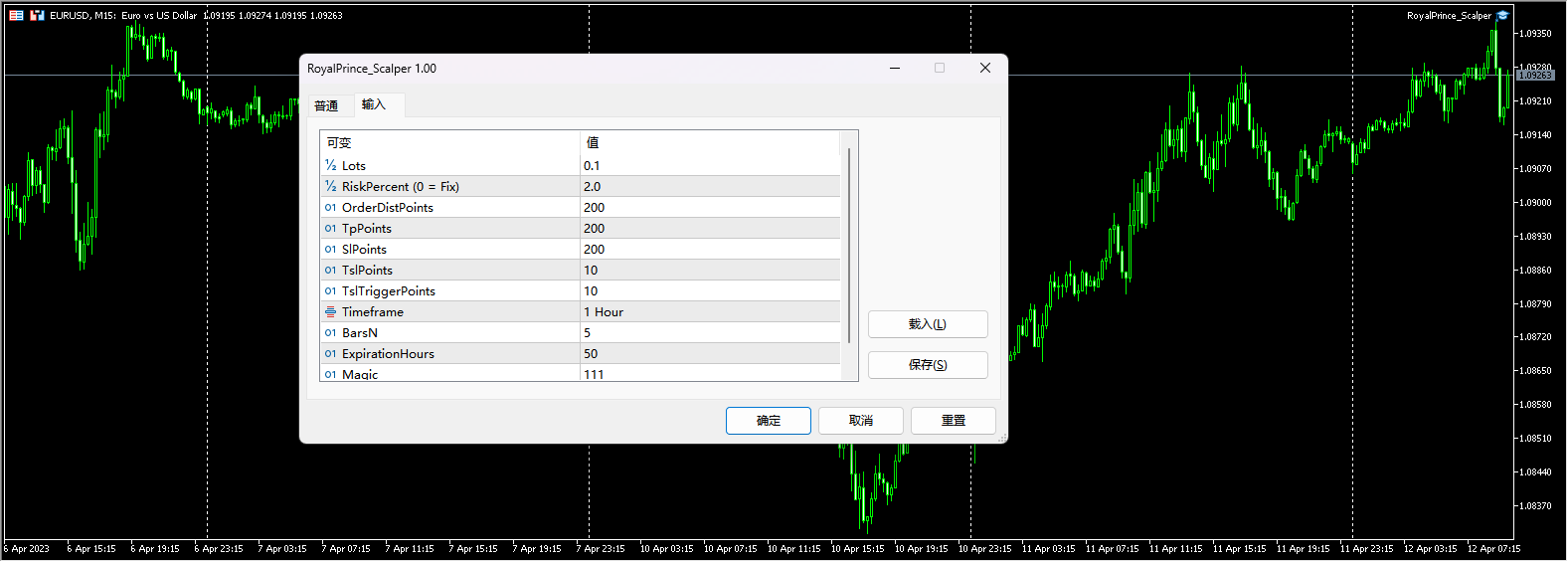
Task: Click the 保存(S) save button
Action: click(x=928, y=365)
